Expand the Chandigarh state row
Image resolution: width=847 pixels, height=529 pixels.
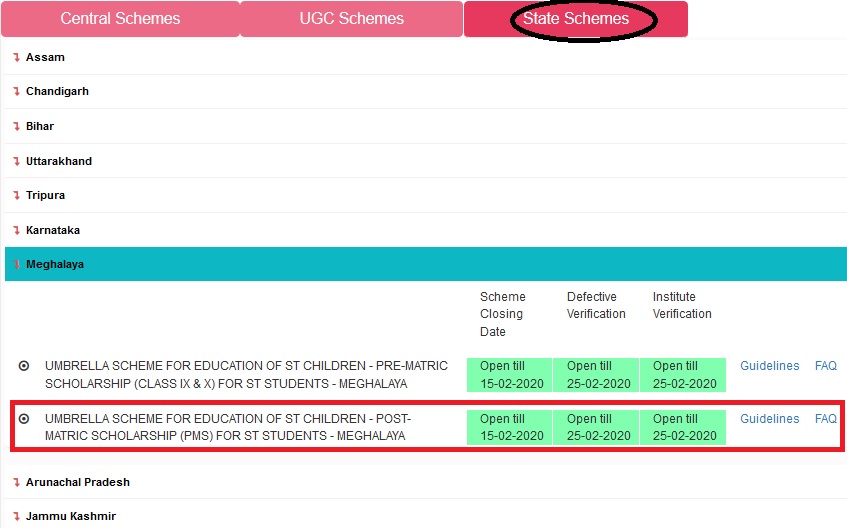click(426, 91)
